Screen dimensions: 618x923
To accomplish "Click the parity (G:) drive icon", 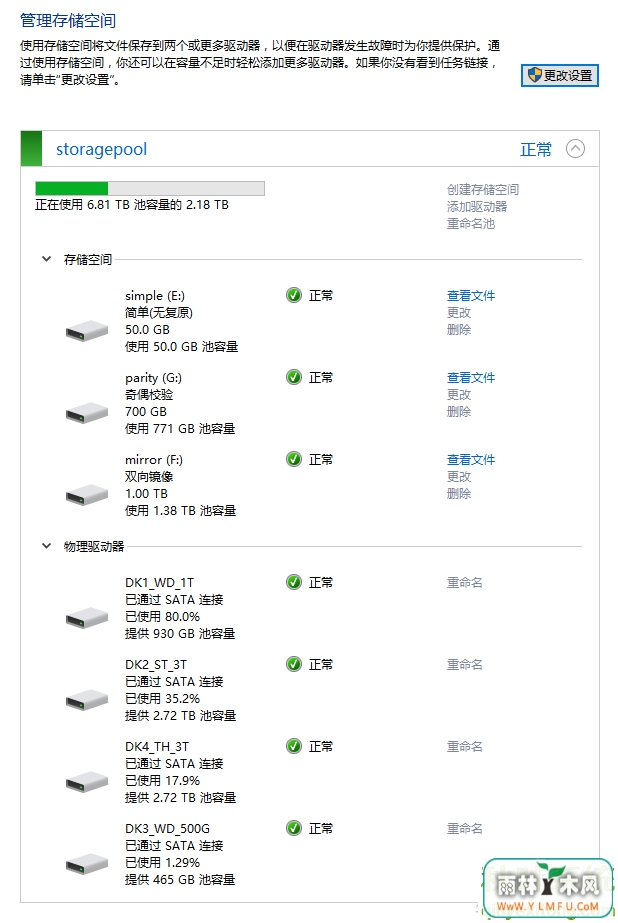I will click(87, 413).
